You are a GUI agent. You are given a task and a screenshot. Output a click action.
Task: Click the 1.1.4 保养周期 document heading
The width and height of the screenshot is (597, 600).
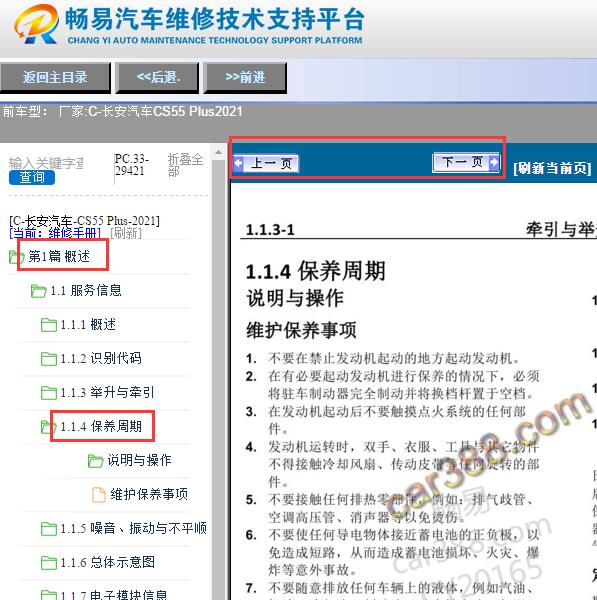coord(315,271)
